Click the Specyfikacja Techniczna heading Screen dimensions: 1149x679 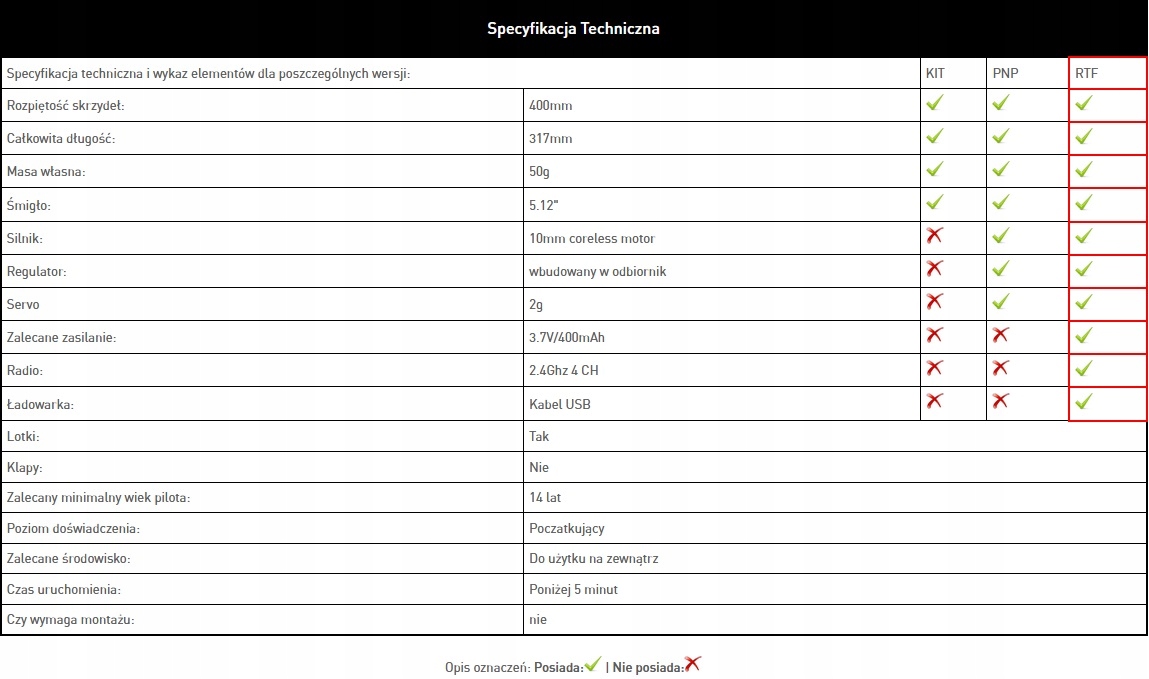pyautogui.click(x=573, y=28)
